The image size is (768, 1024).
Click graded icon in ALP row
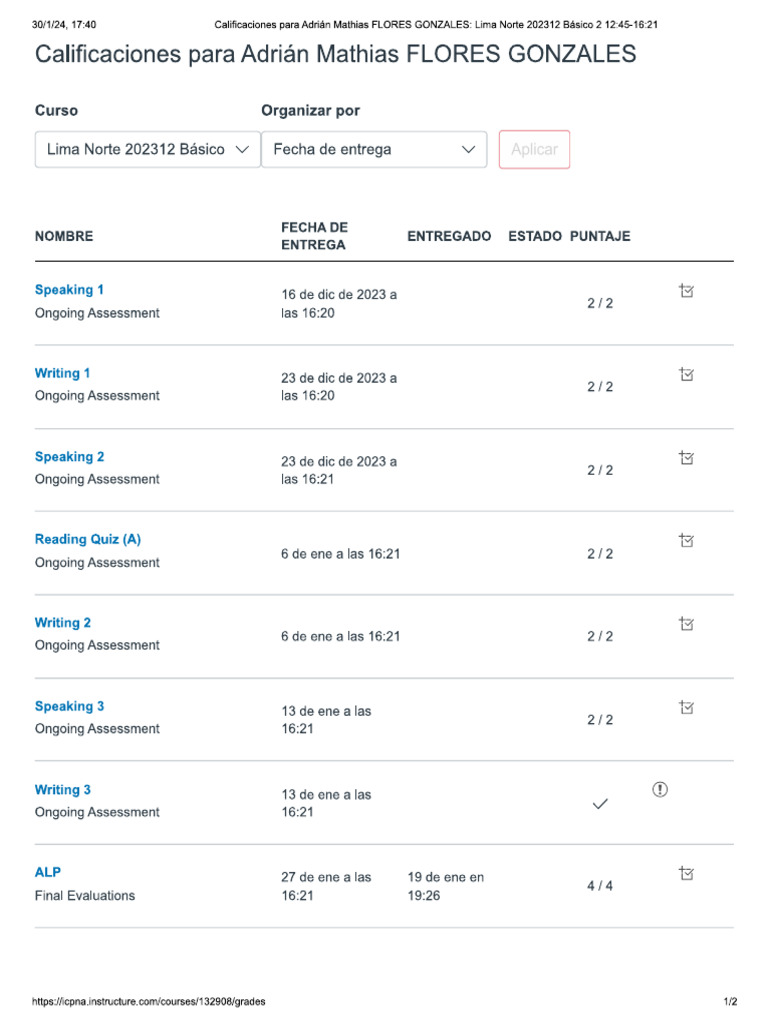point(686,873)
